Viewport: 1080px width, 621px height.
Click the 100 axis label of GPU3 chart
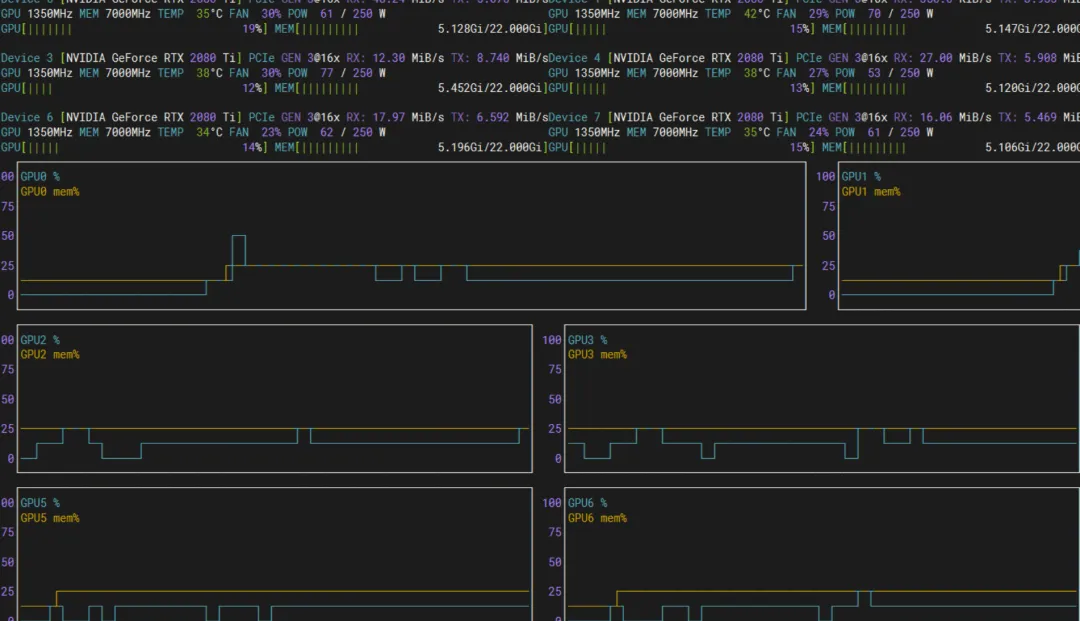tap(552, 340)
